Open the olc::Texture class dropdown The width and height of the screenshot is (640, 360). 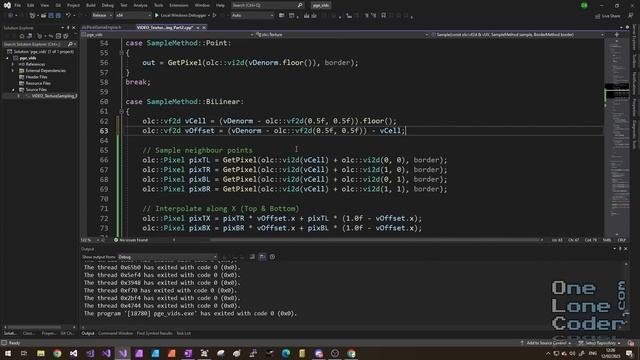(x=342, y=35)
